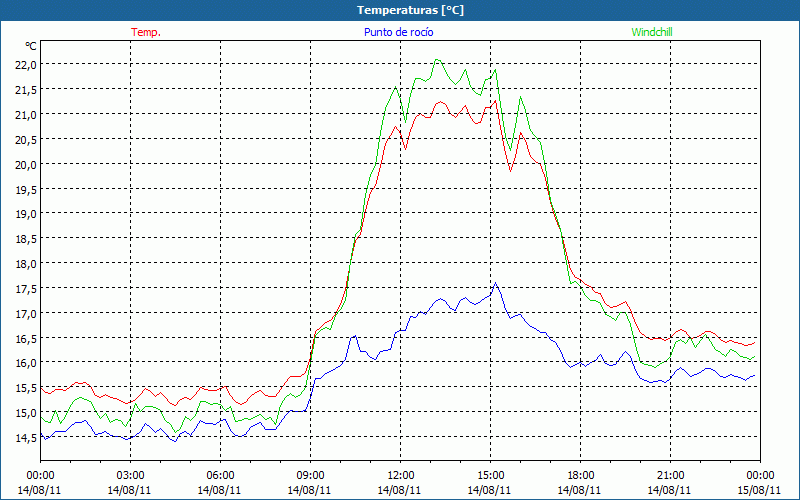This screenshot has height=500, width=800.
Task: Click the 09:00 time axis label
Action: (x=310, y=476)
